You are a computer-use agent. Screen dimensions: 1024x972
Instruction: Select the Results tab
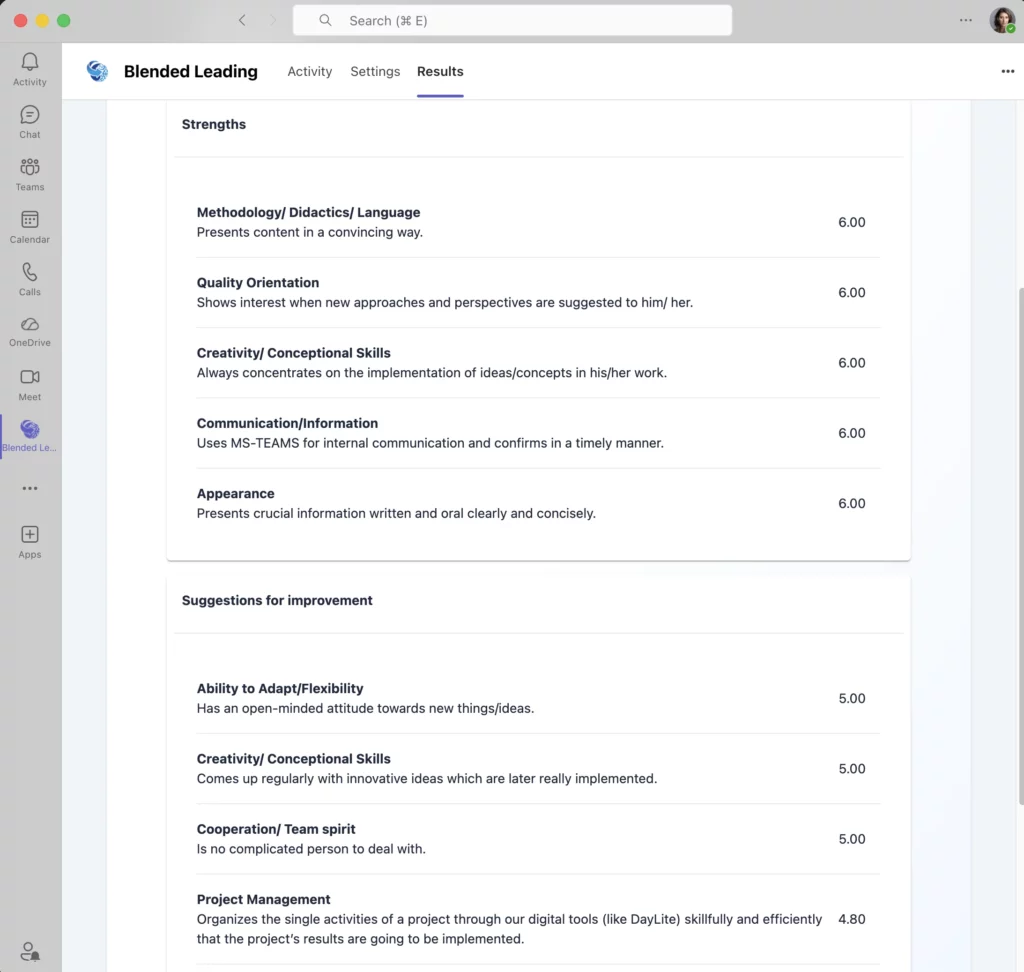point(440,71)
